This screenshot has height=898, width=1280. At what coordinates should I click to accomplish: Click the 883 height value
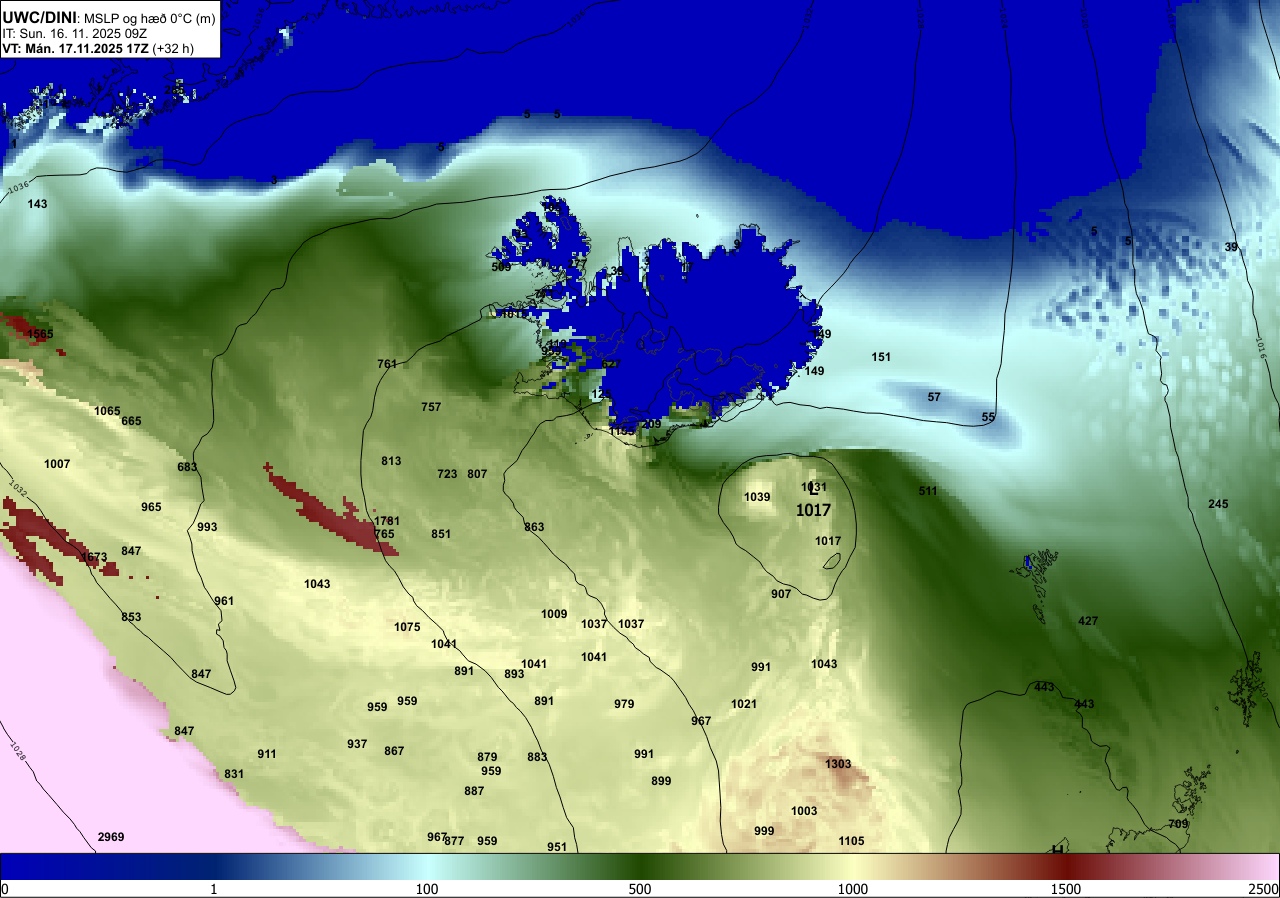tap(537, 757)
